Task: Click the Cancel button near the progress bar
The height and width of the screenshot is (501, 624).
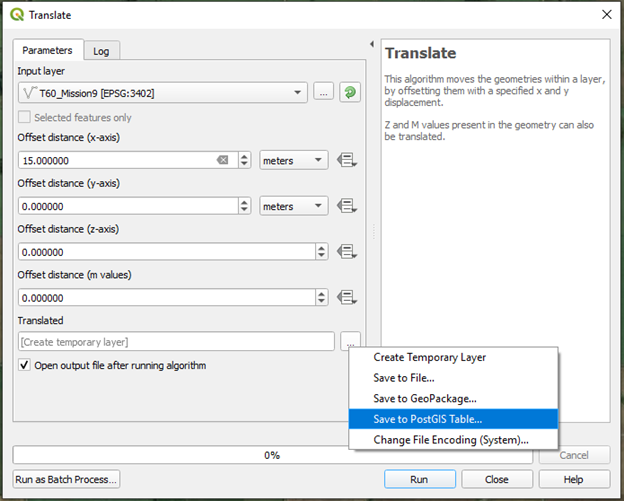Action: tap(574, 455)
